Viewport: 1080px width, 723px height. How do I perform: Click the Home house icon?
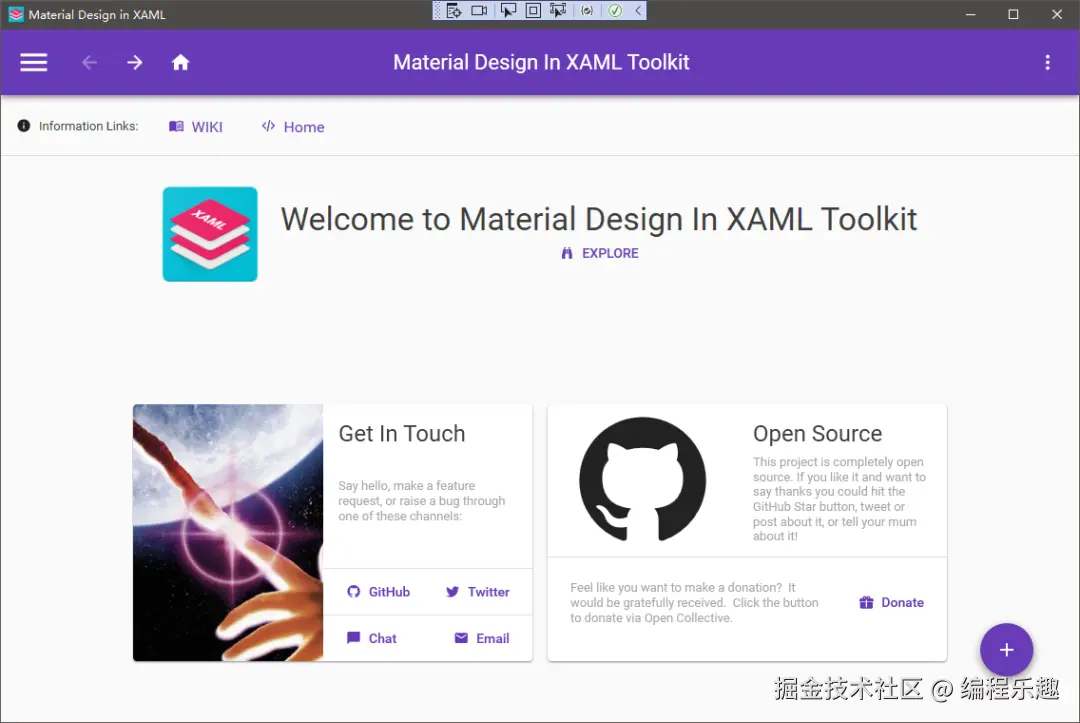pos(180,63)
